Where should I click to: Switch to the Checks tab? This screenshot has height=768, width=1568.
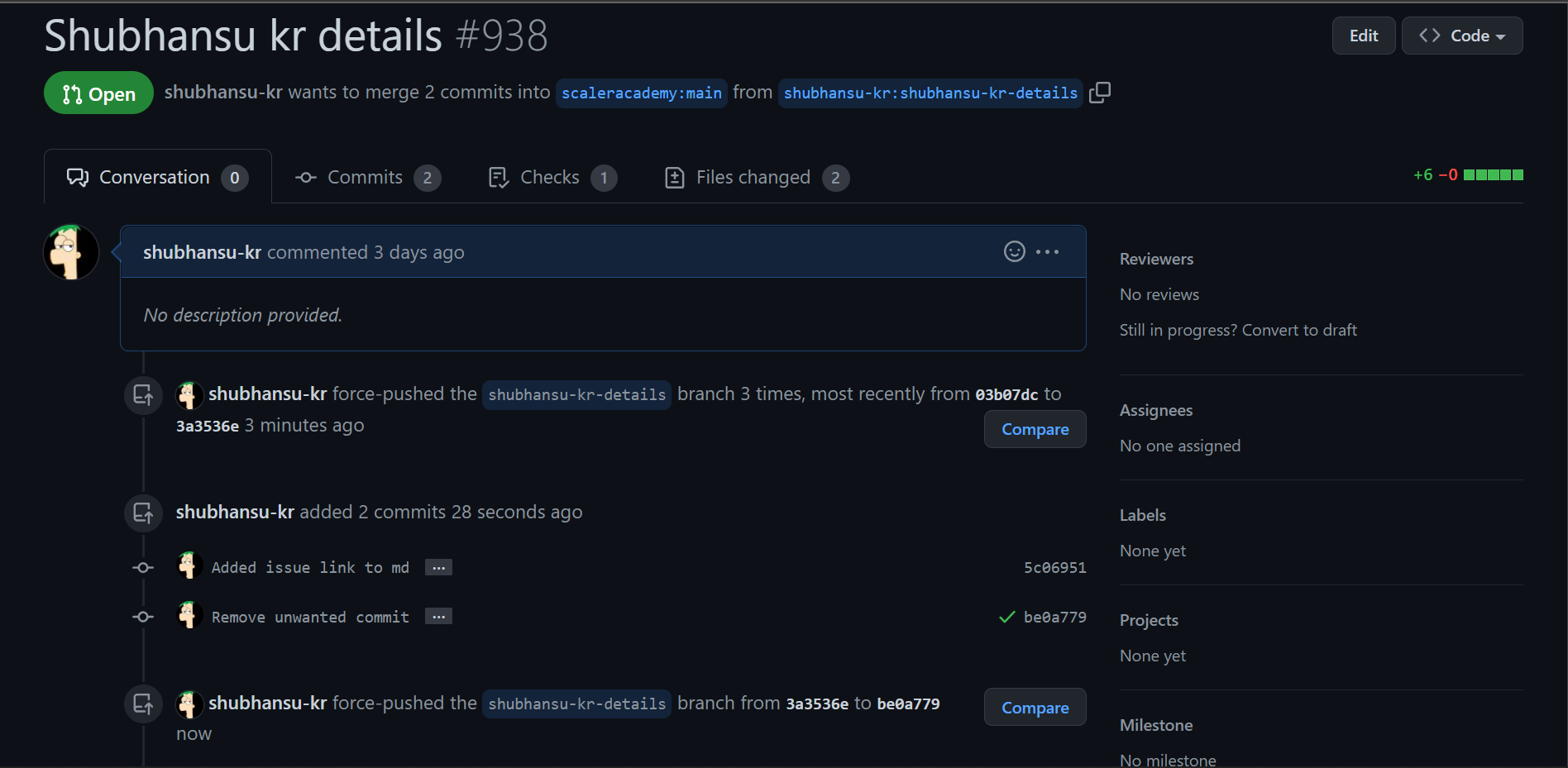click(549, 177)
